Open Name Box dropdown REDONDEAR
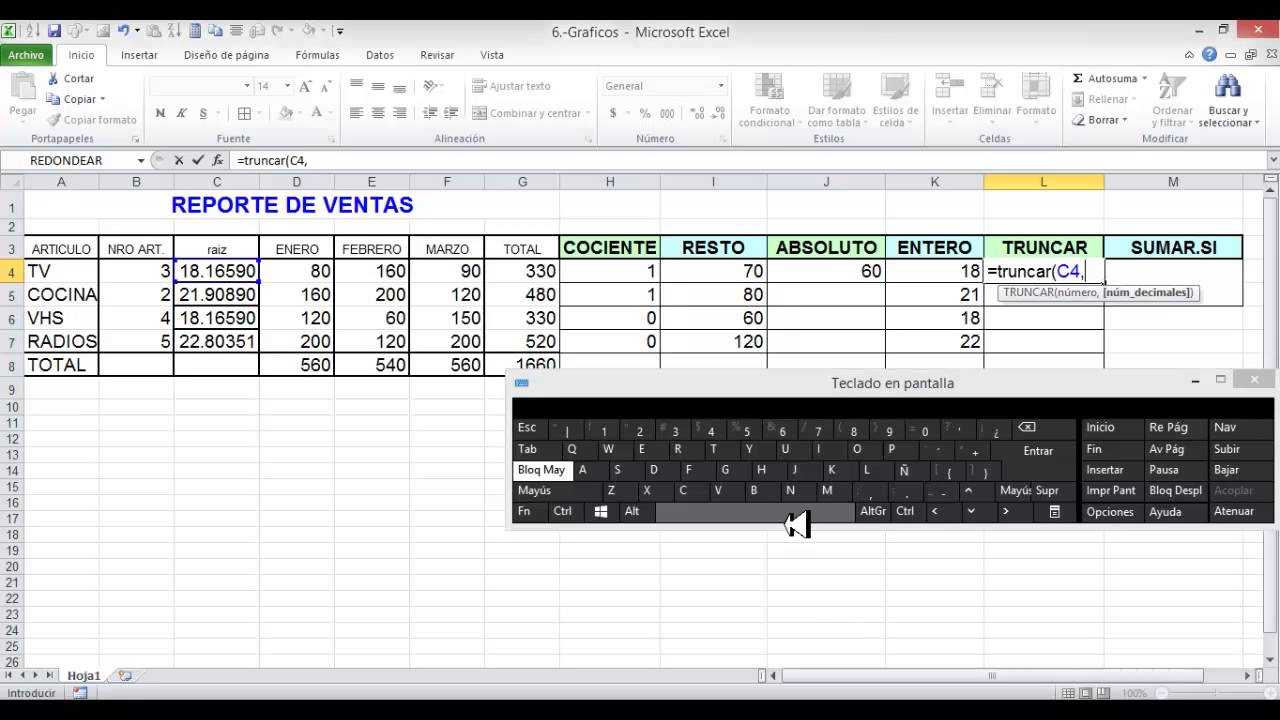The height and width of the screenshot is (720, 1280). tap(141, 160)
